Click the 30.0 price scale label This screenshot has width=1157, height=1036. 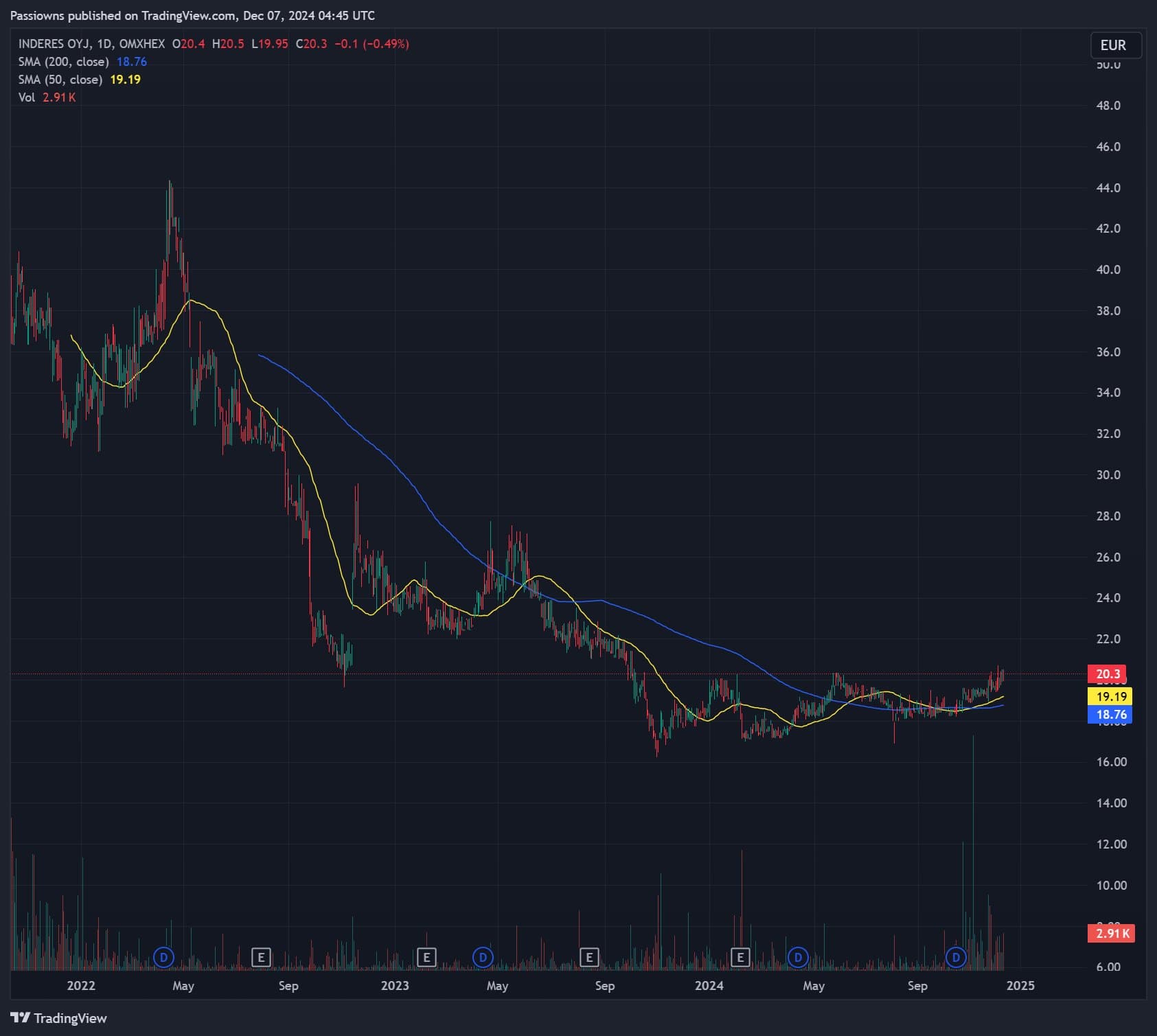[x=1108, y=475]
